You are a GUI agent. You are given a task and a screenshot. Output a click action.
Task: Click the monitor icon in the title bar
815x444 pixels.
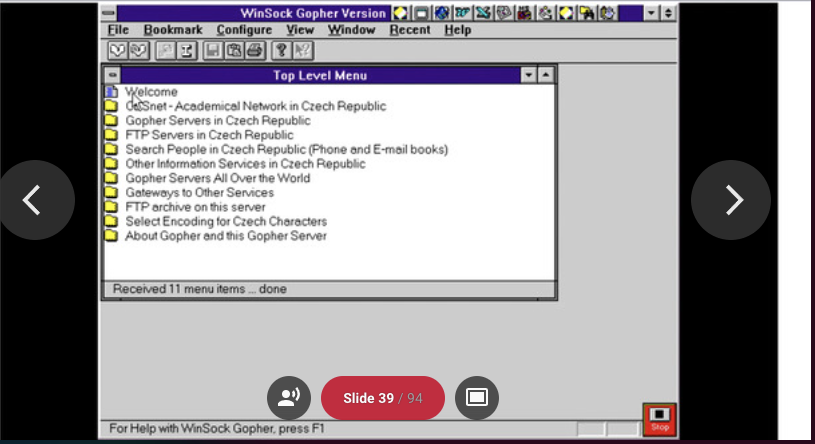[x=421, y=13]
